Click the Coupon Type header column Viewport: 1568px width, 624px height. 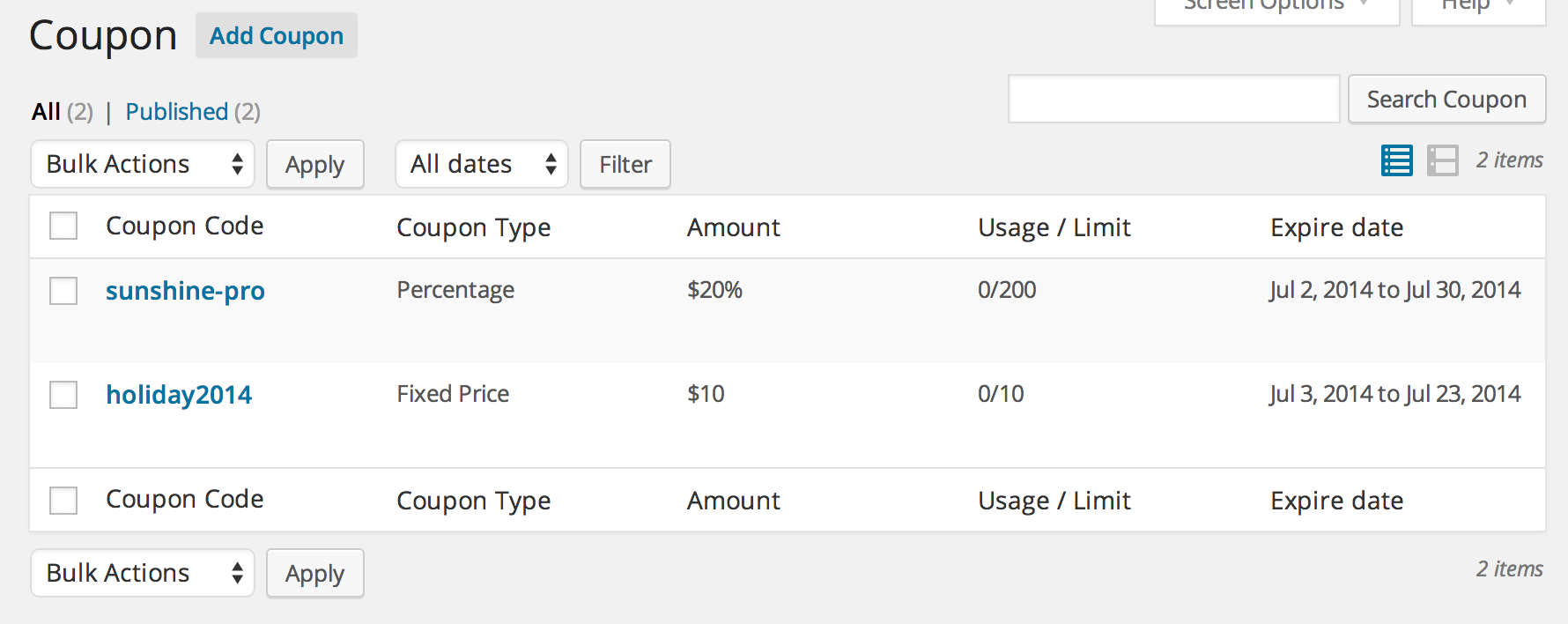(474, 227)
